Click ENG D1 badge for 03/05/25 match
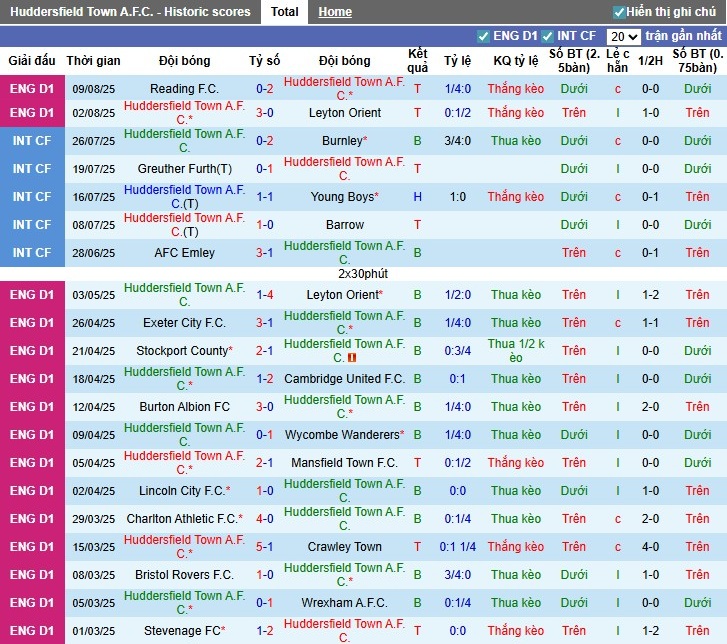The height and width of the screenshot is (644, 727). 31,295
